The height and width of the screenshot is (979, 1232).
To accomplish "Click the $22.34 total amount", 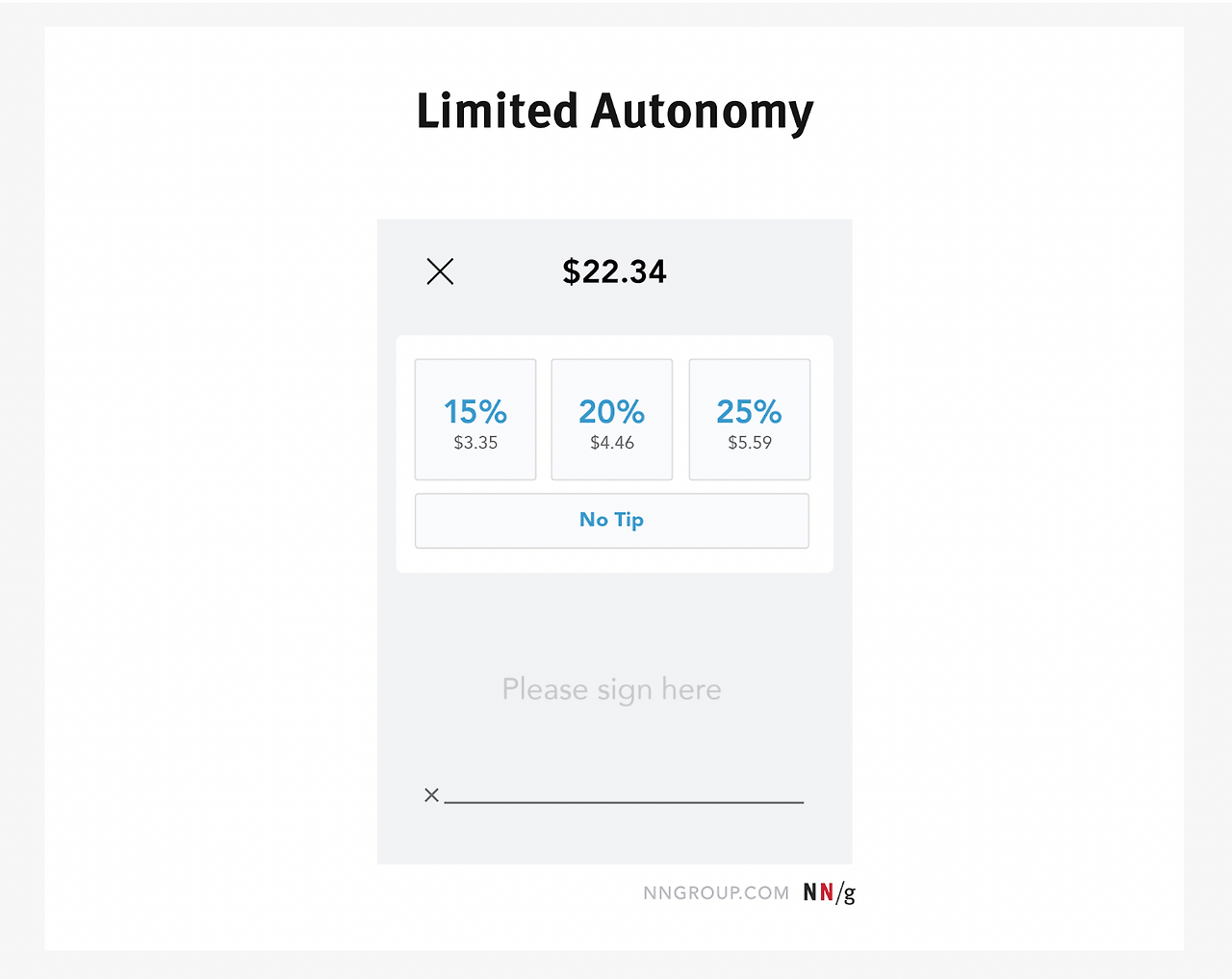I will pos(614,271).
